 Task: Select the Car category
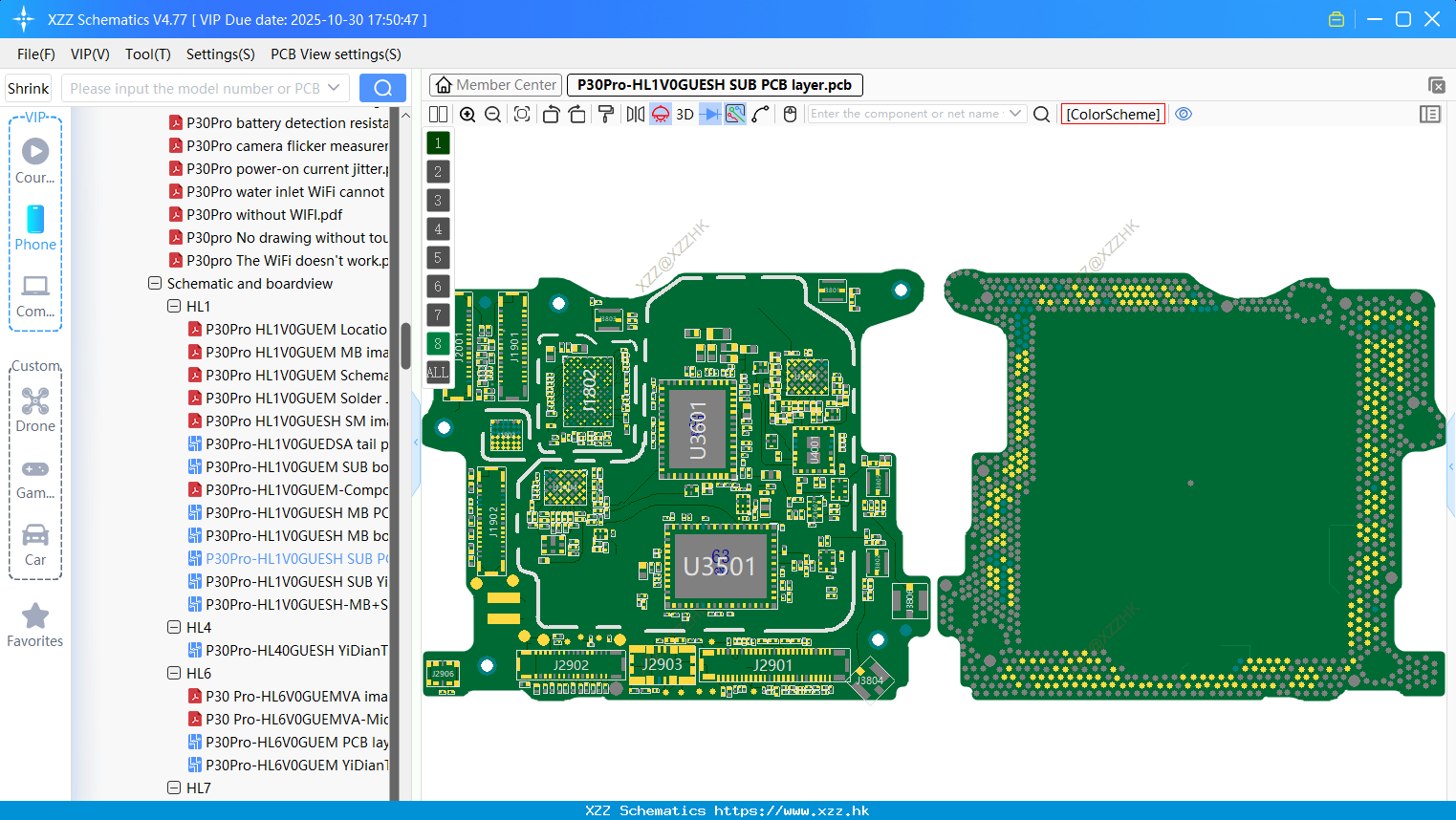(x=35, y=545)
